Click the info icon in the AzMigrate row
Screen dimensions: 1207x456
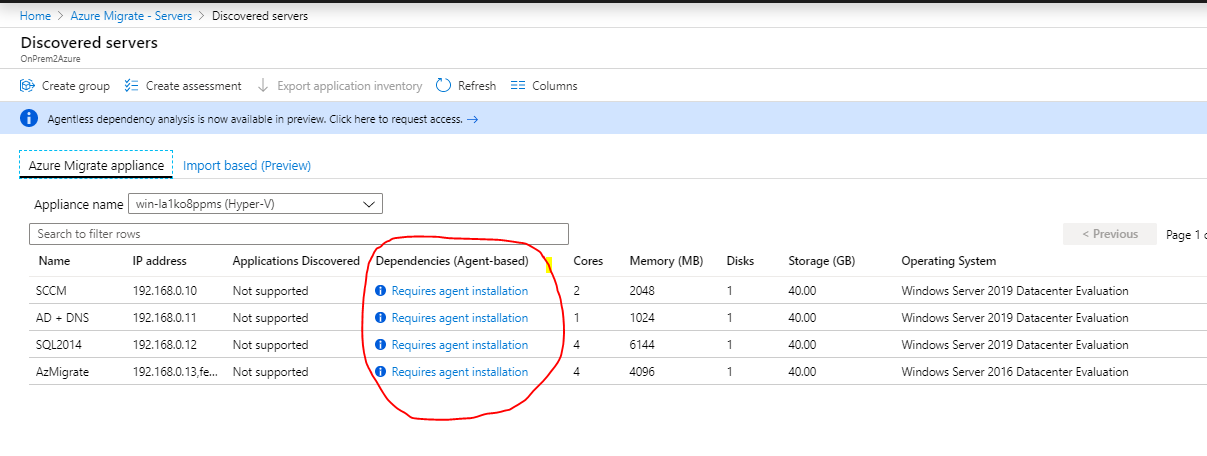pyautogui.click(x=380, y=372)
